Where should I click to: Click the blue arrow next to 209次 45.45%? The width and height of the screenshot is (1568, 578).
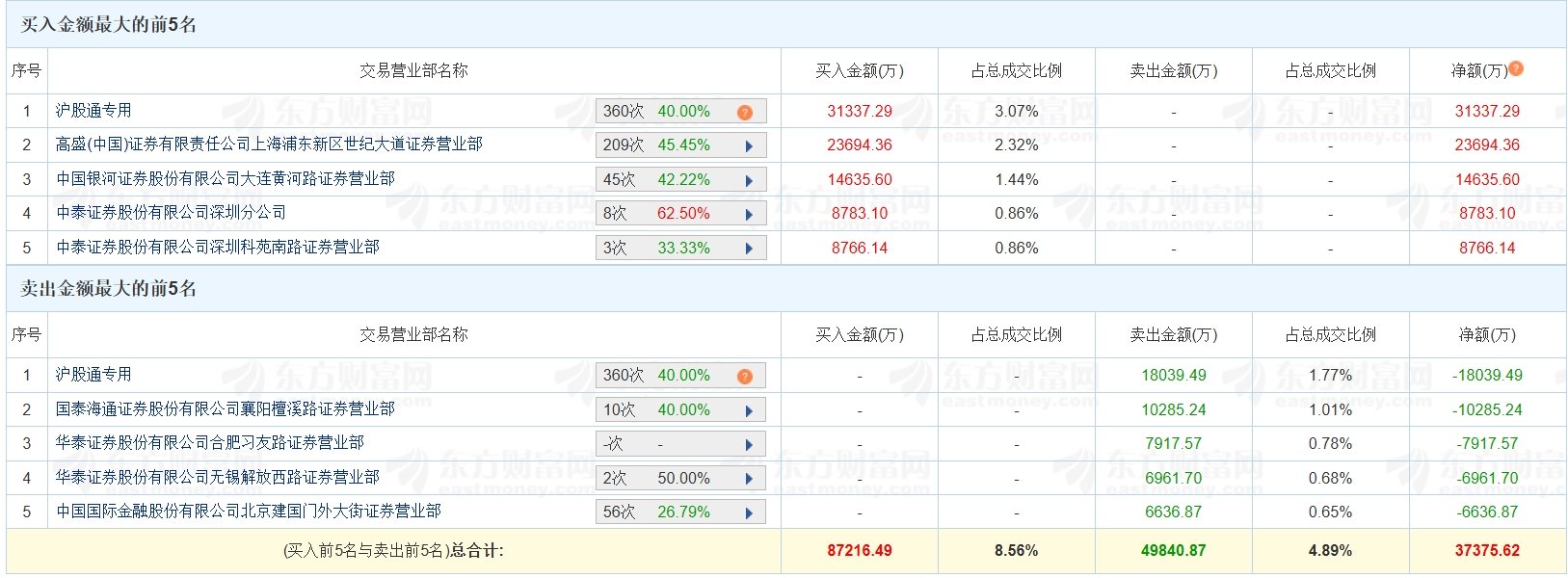click(749, 146)
